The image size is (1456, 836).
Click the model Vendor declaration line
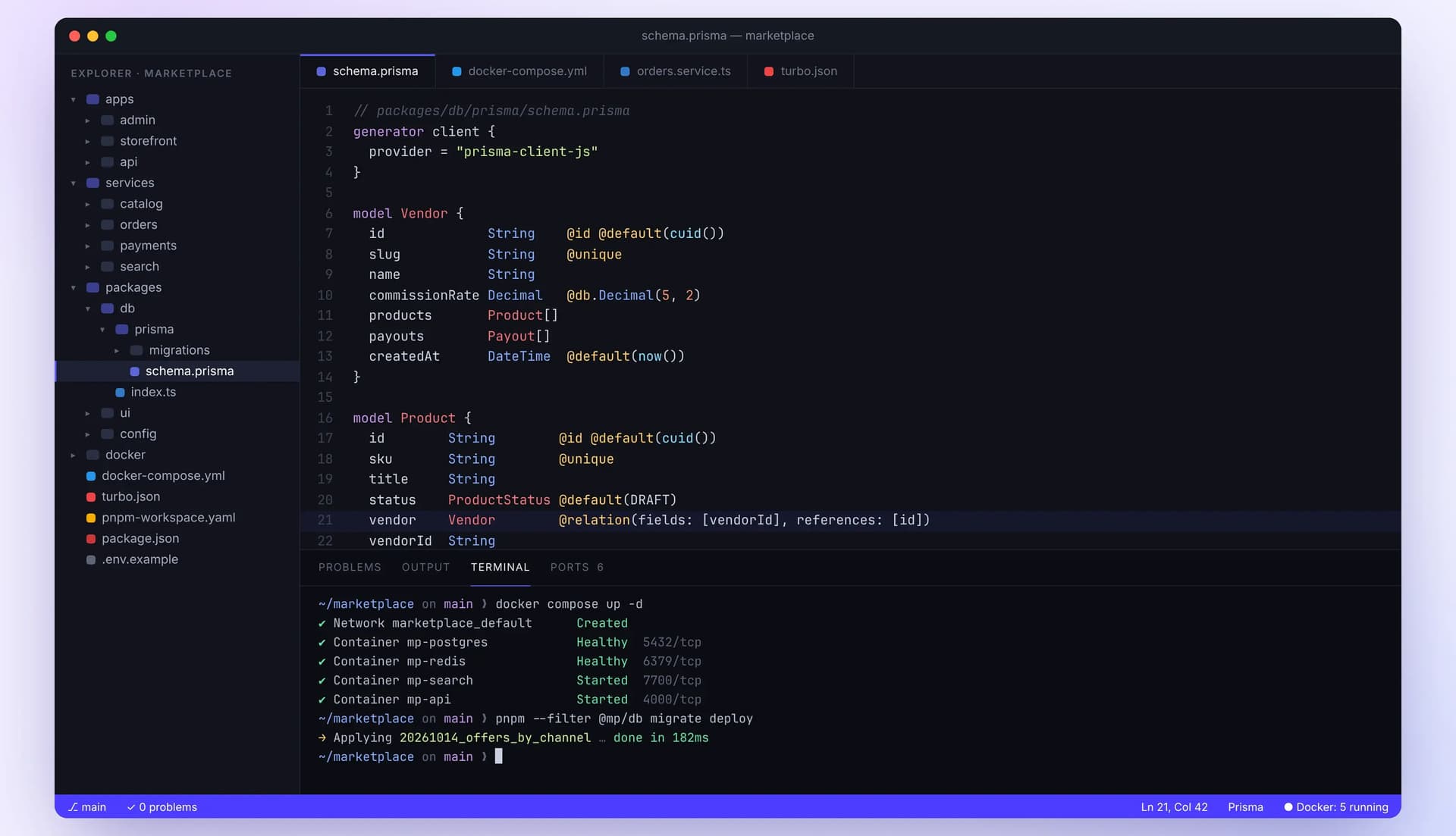(x=408, y=214)
